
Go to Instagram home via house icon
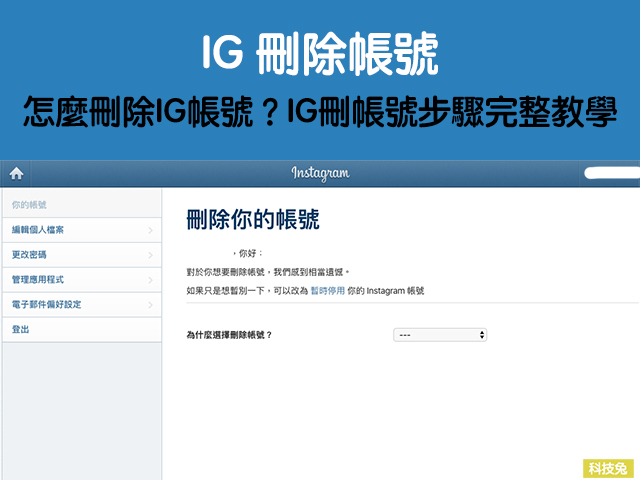coord(16,173)
